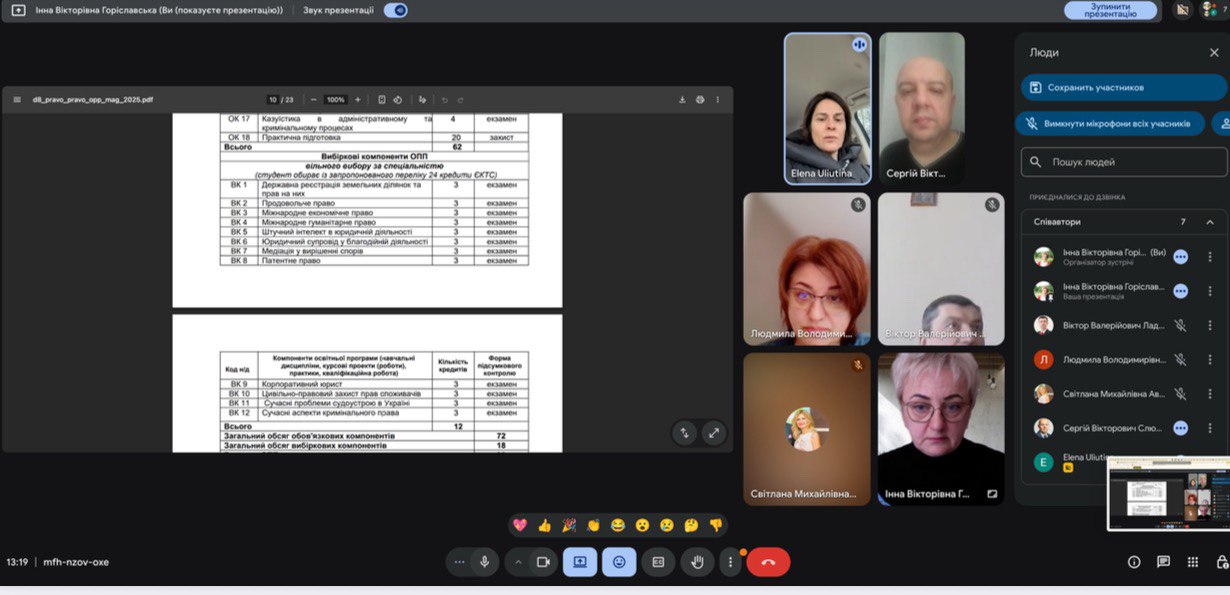
Task: Zoom out the PDF with minus button
Action: (x=314, y=100)
